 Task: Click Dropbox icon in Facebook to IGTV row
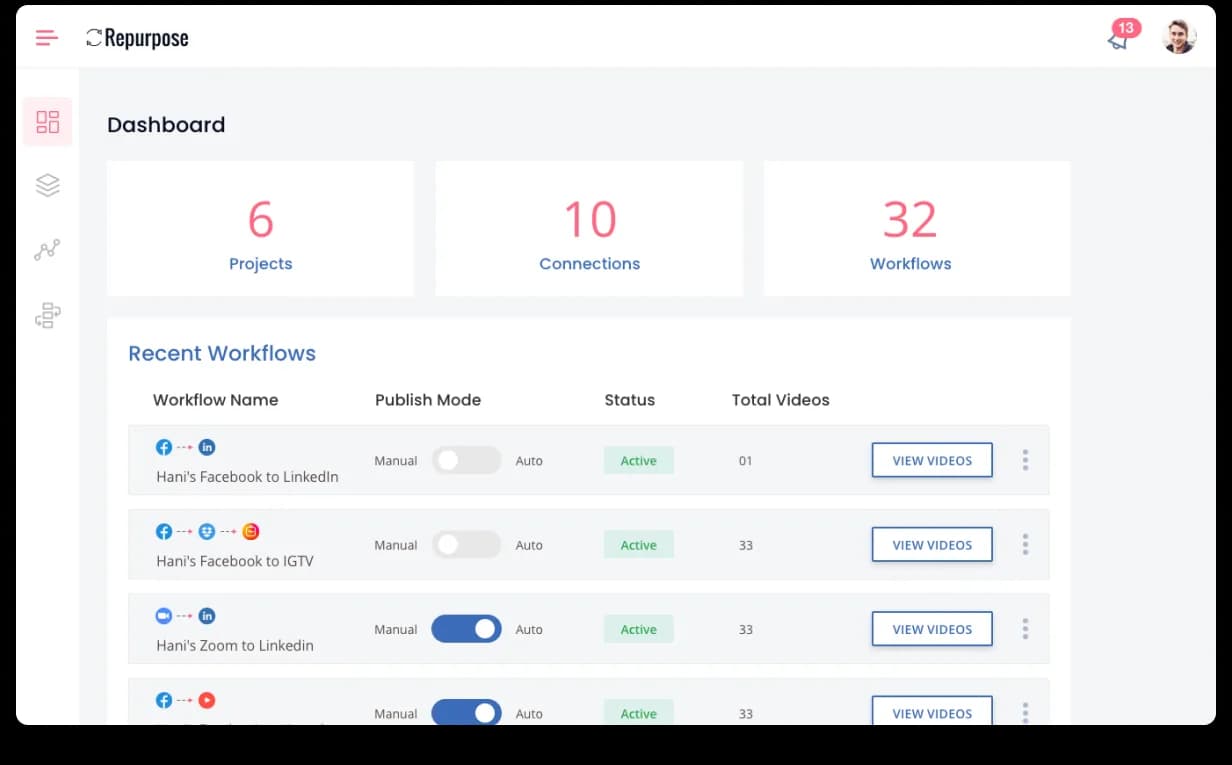(207, 531)
